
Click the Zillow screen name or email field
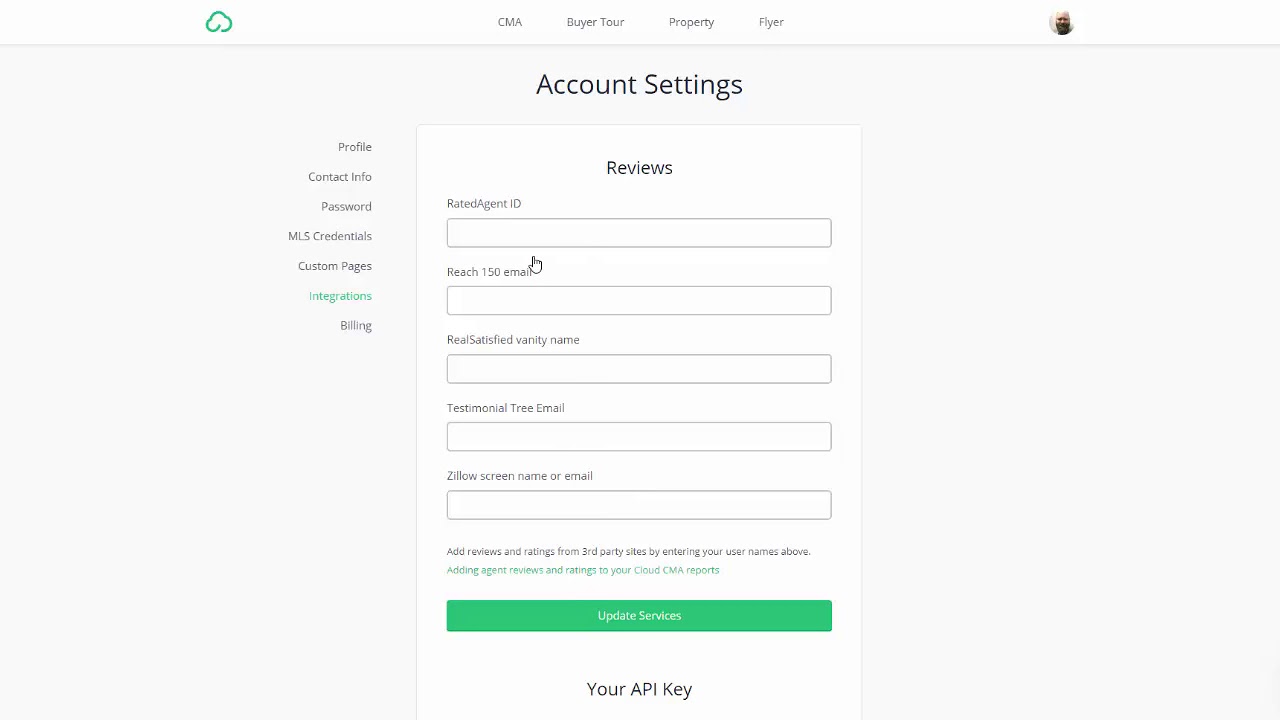[639, 505]
